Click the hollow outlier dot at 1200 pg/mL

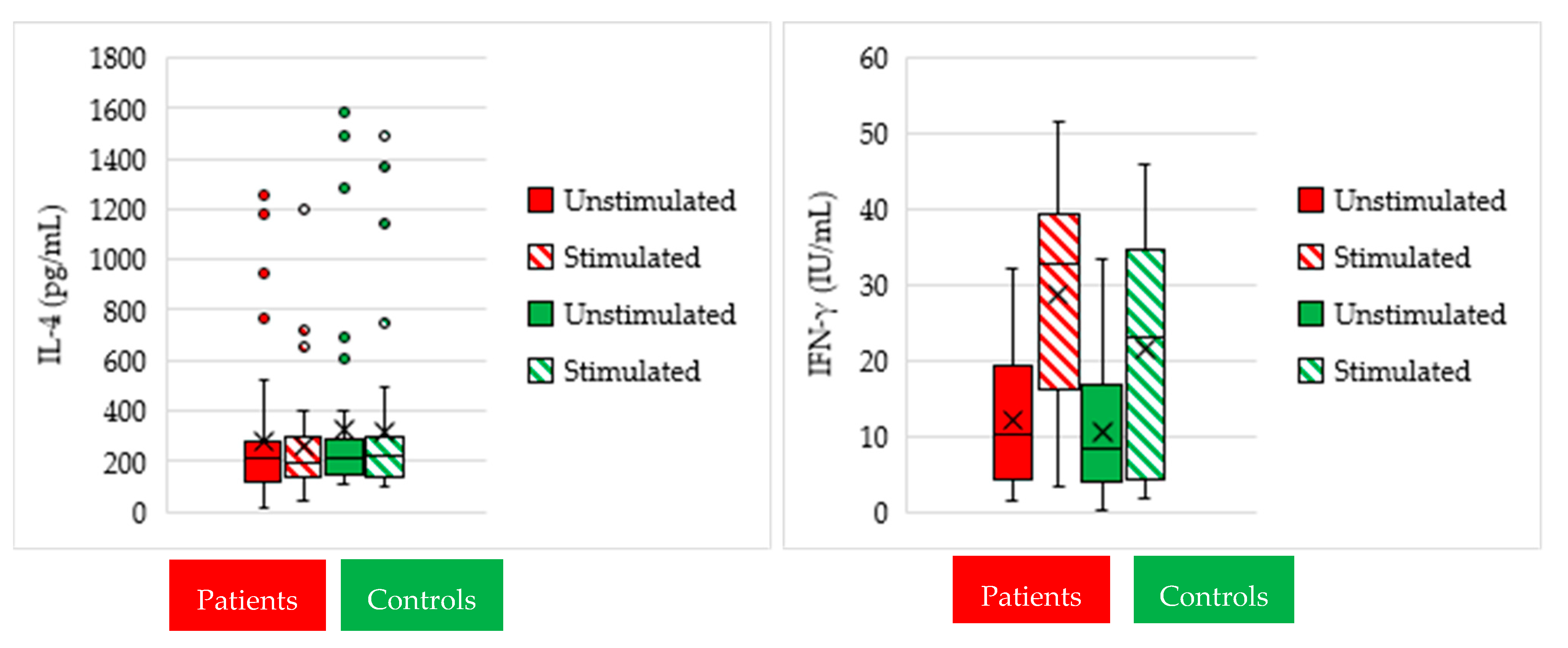[x=304, y=209]
